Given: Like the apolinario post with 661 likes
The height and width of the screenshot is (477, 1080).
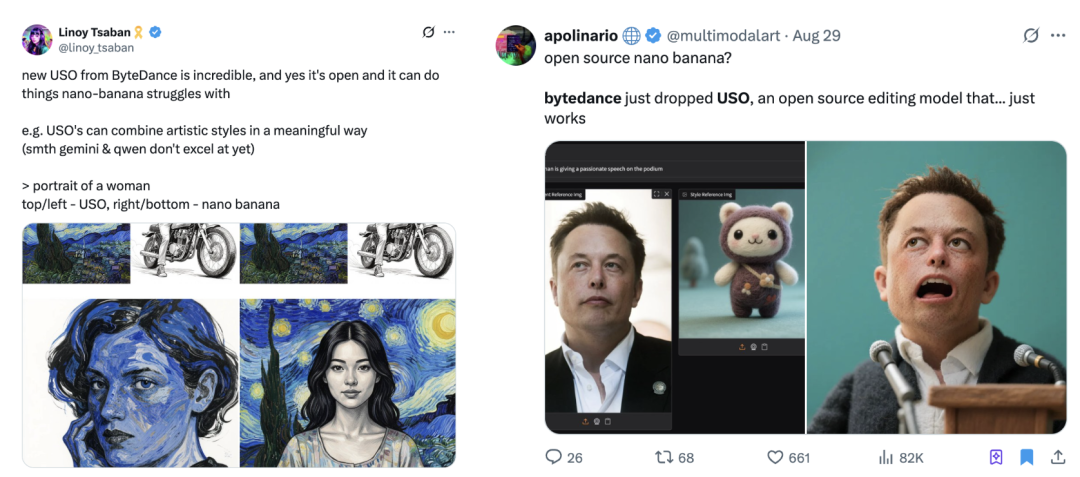Looking at the screenshot, I should pyautogui.click(x=776, y=457).
